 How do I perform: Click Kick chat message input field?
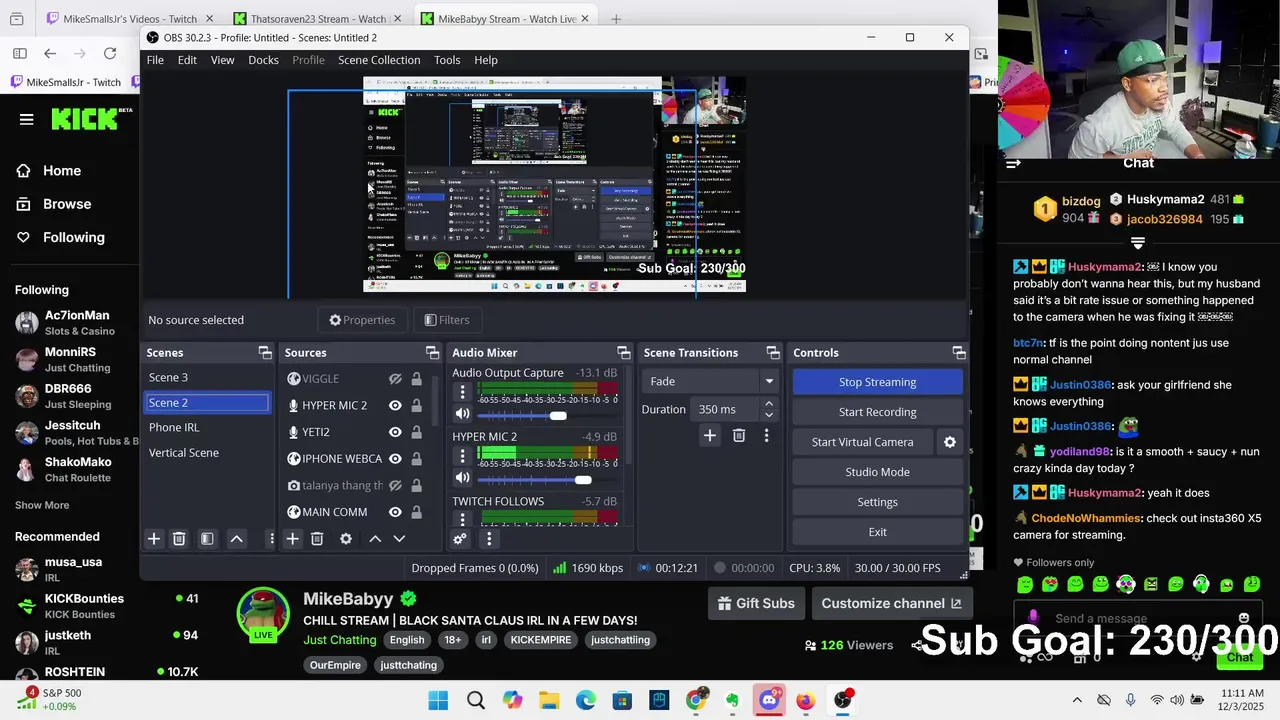(x=1140, y=618)
